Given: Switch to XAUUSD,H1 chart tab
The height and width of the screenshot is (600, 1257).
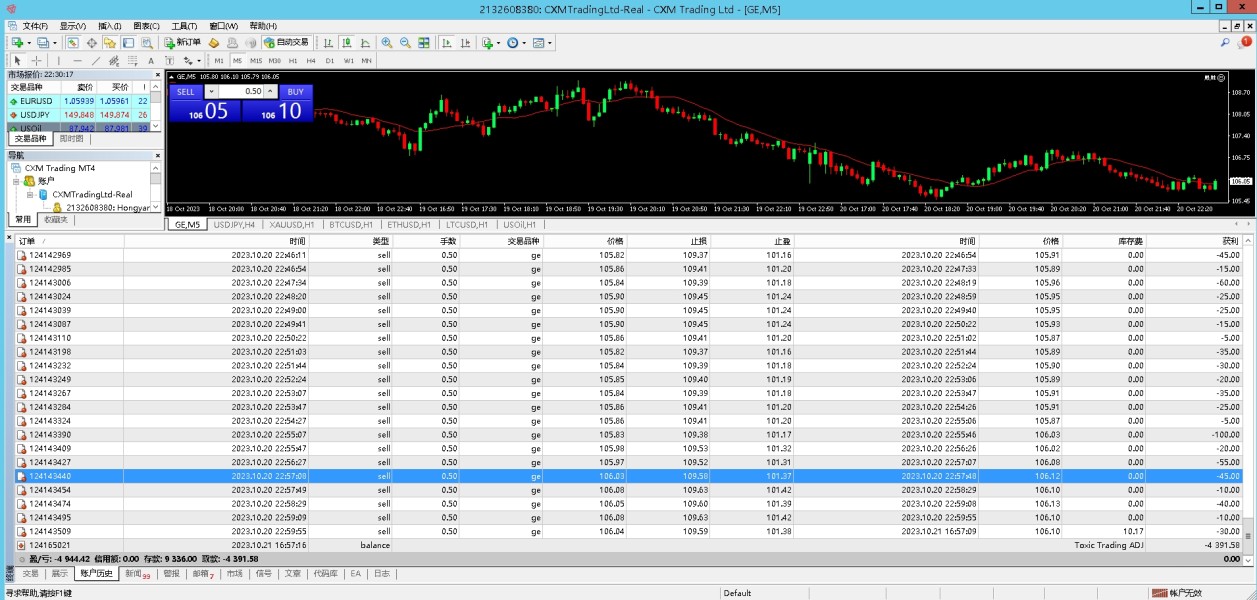Looking at the screenshot, I should click(293, 224).
